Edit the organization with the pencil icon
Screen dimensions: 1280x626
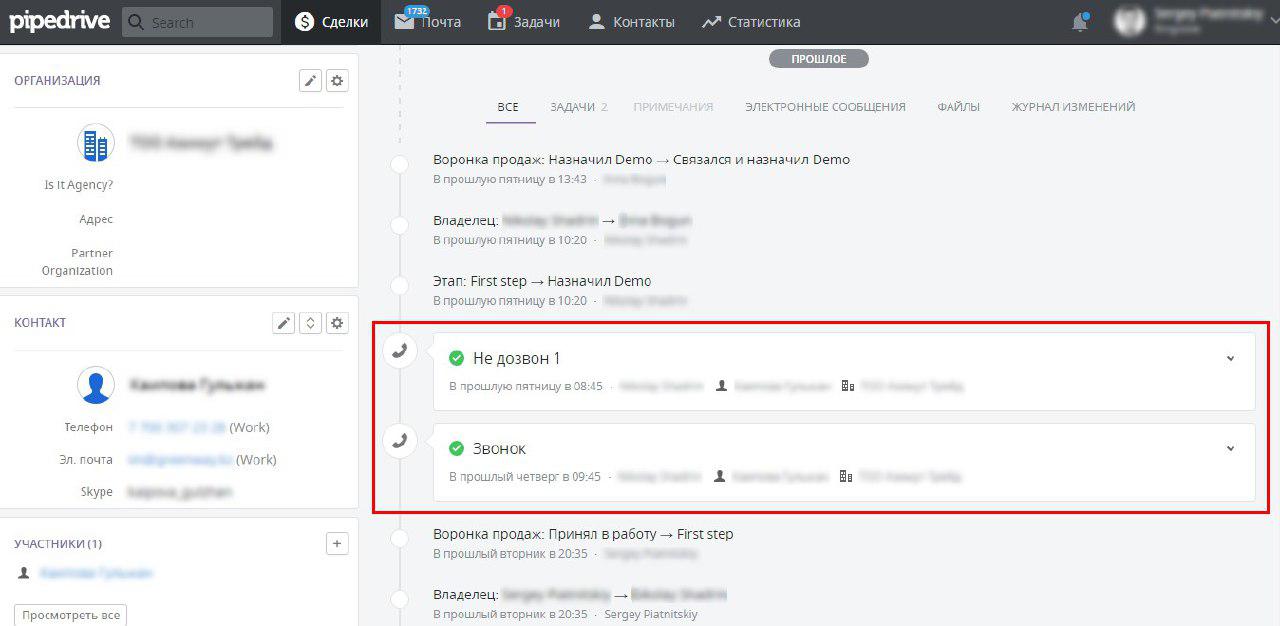310,80
